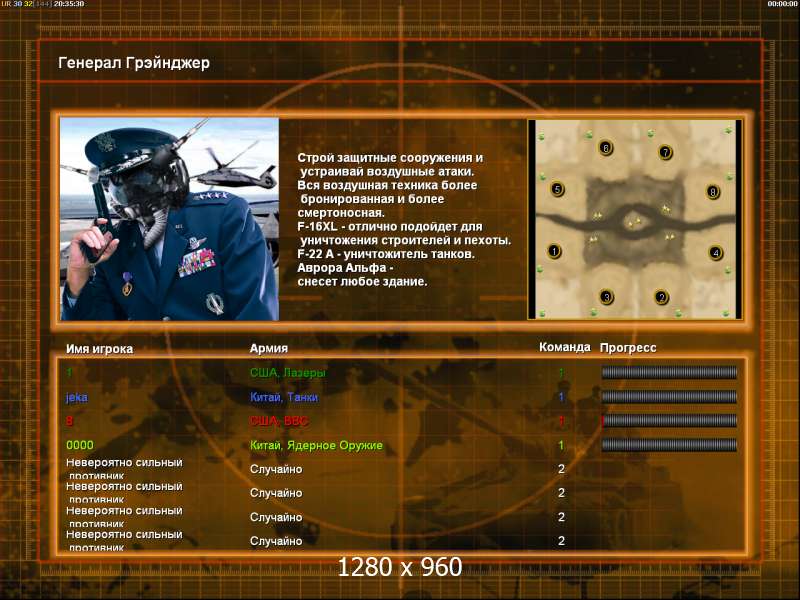Click the line 'снесет любое здание.'
Viewport: 800px width, 600px height.
click(362, 282)
